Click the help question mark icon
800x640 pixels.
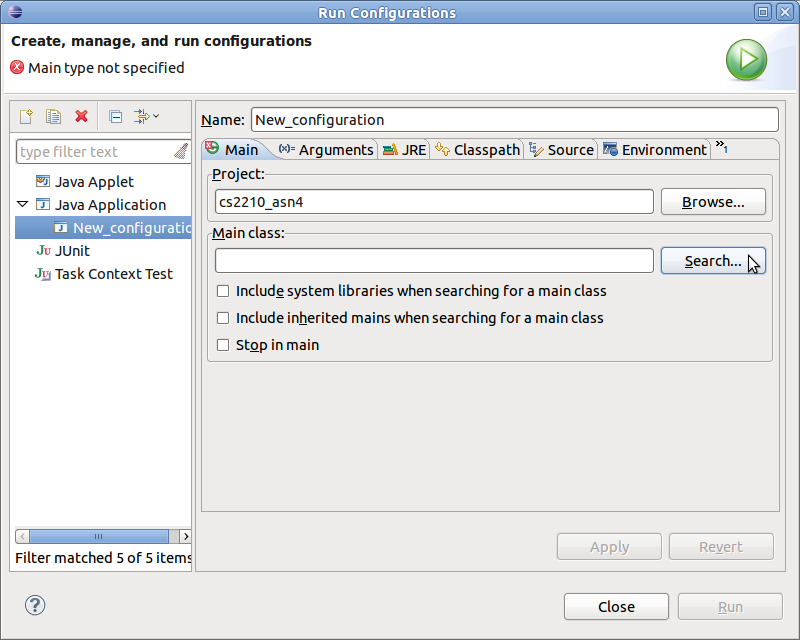[35, 605]
